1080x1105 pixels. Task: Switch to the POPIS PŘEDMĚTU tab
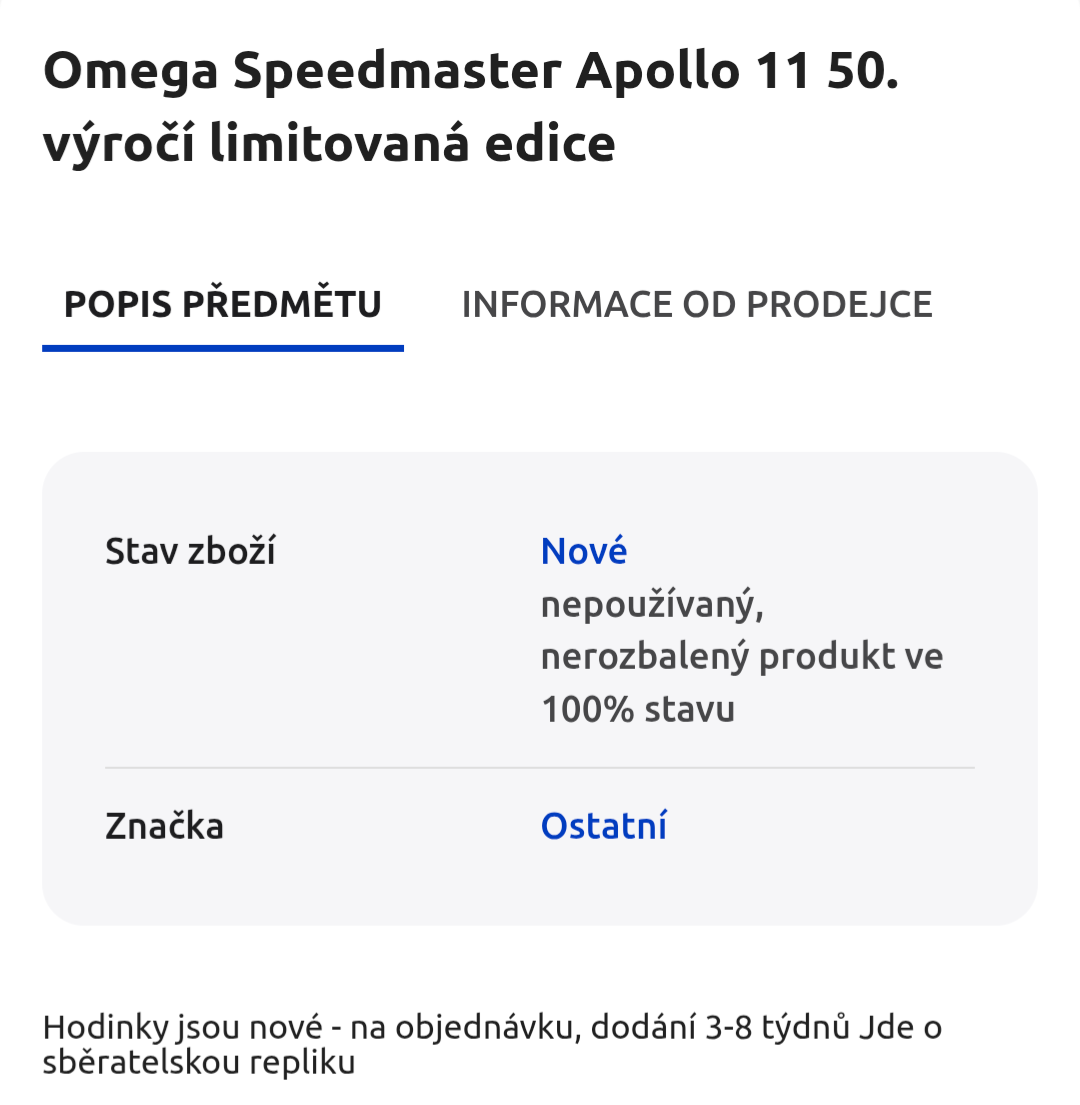(x=223, y=304)
